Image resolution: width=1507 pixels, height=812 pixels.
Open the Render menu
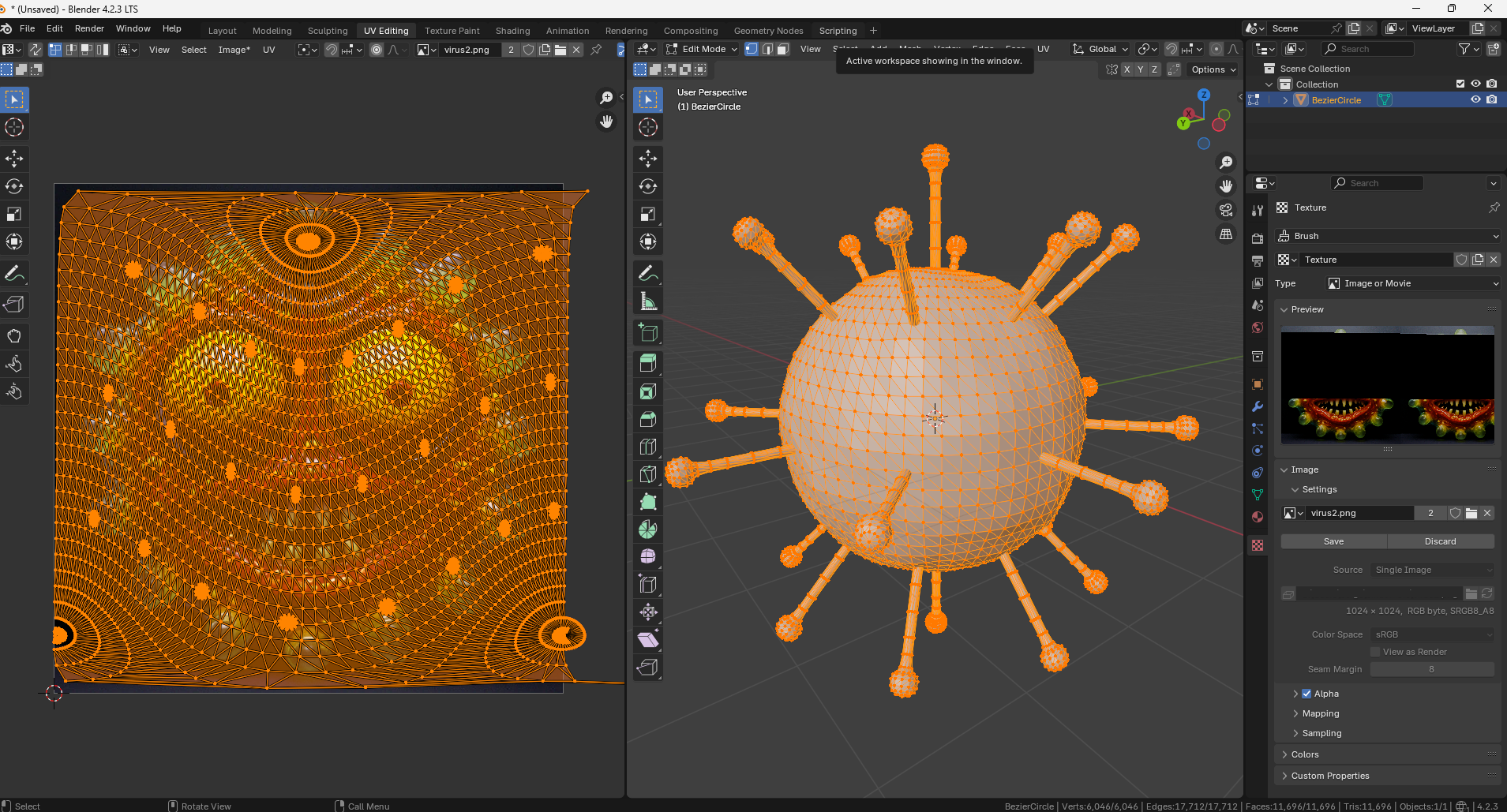click(x=89, y=28)
